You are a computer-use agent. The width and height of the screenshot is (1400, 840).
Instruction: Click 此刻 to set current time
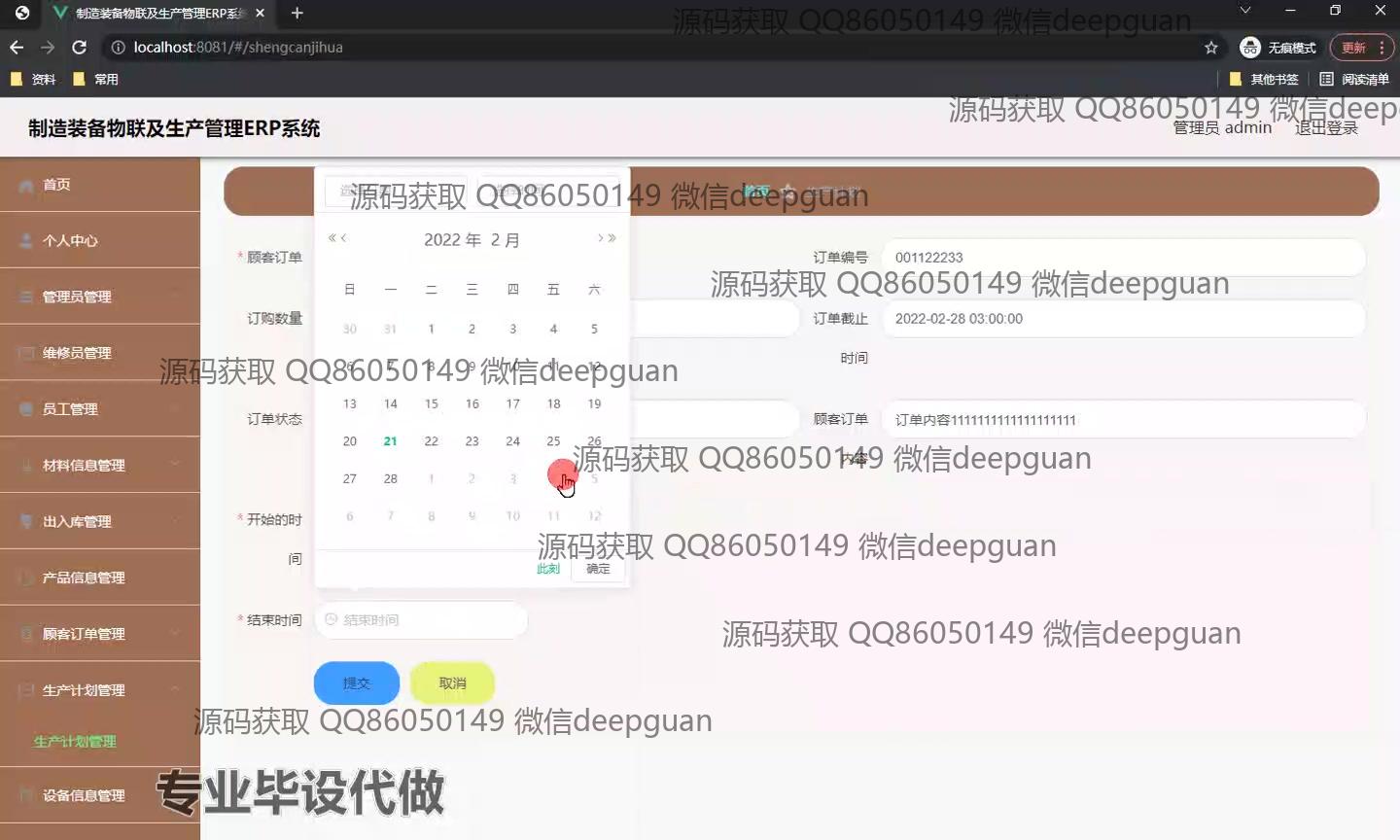pyautogui.click(x=548, y=569)
